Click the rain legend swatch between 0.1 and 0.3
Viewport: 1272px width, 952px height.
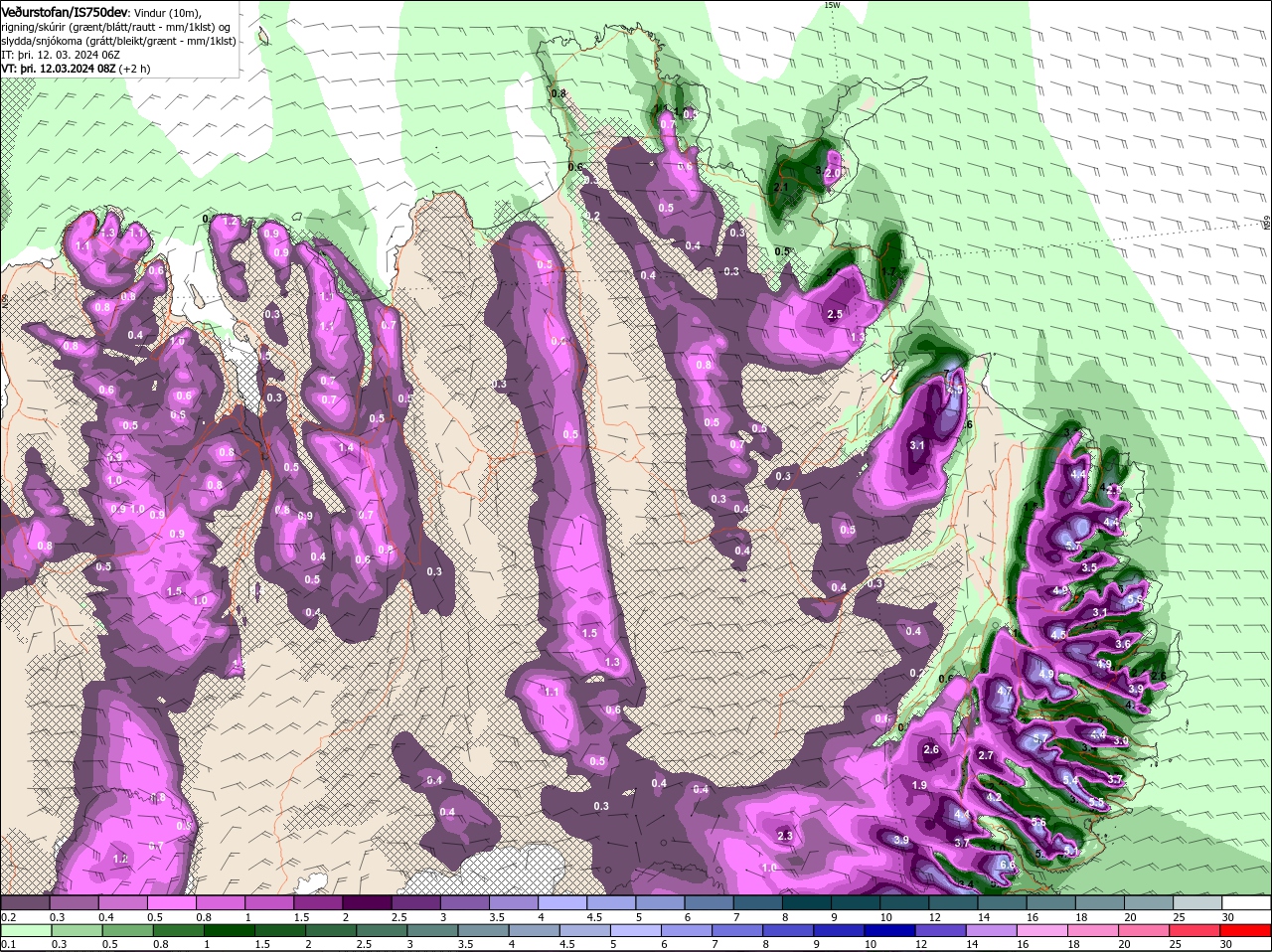pyautogui.click(x=27, y=930)
